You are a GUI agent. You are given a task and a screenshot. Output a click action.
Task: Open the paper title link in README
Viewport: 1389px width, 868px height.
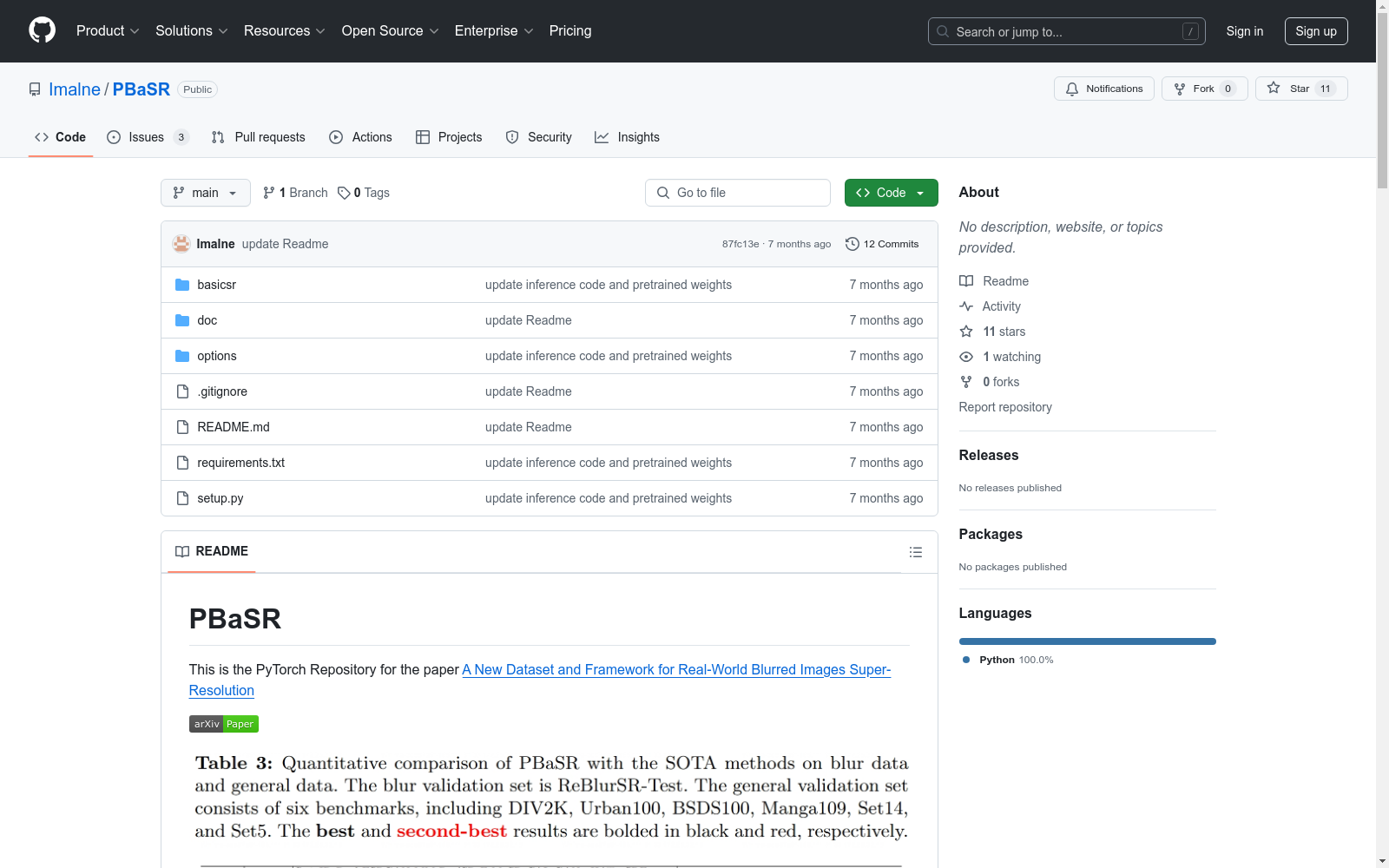(540, 680)
